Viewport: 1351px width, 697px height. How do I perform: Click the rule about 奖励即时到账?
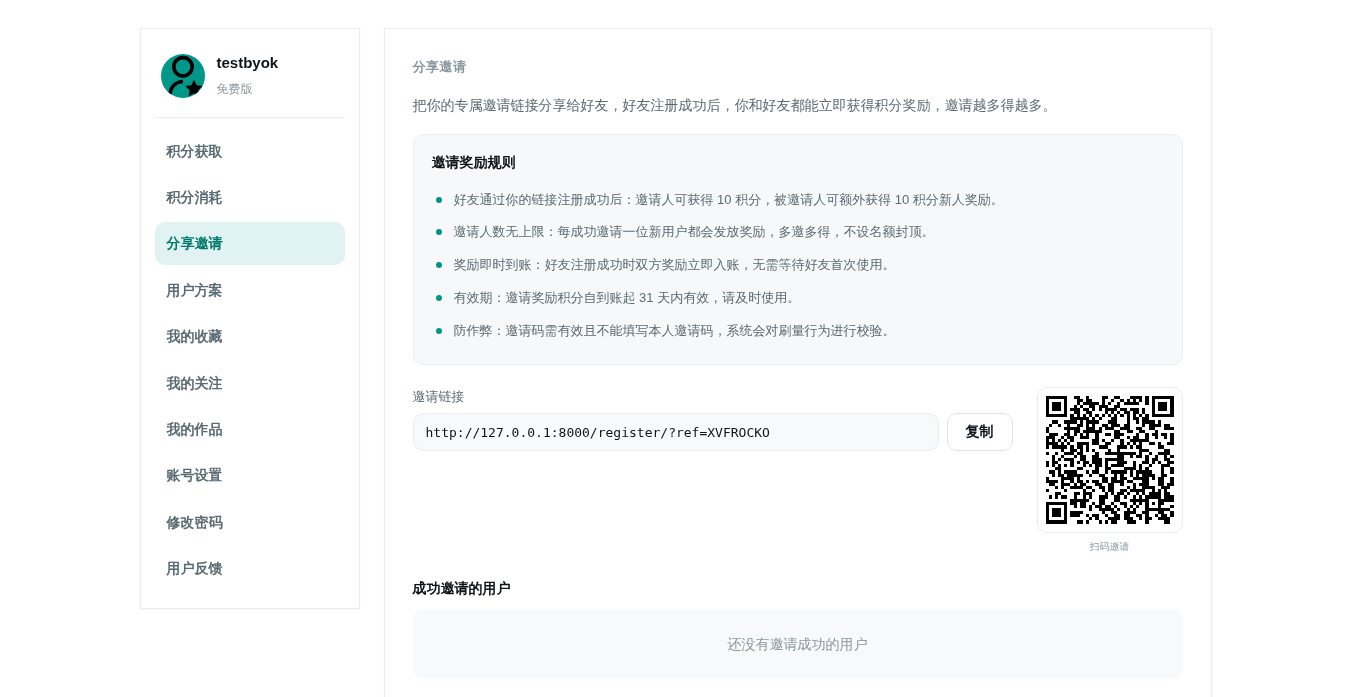pos(673,265)
